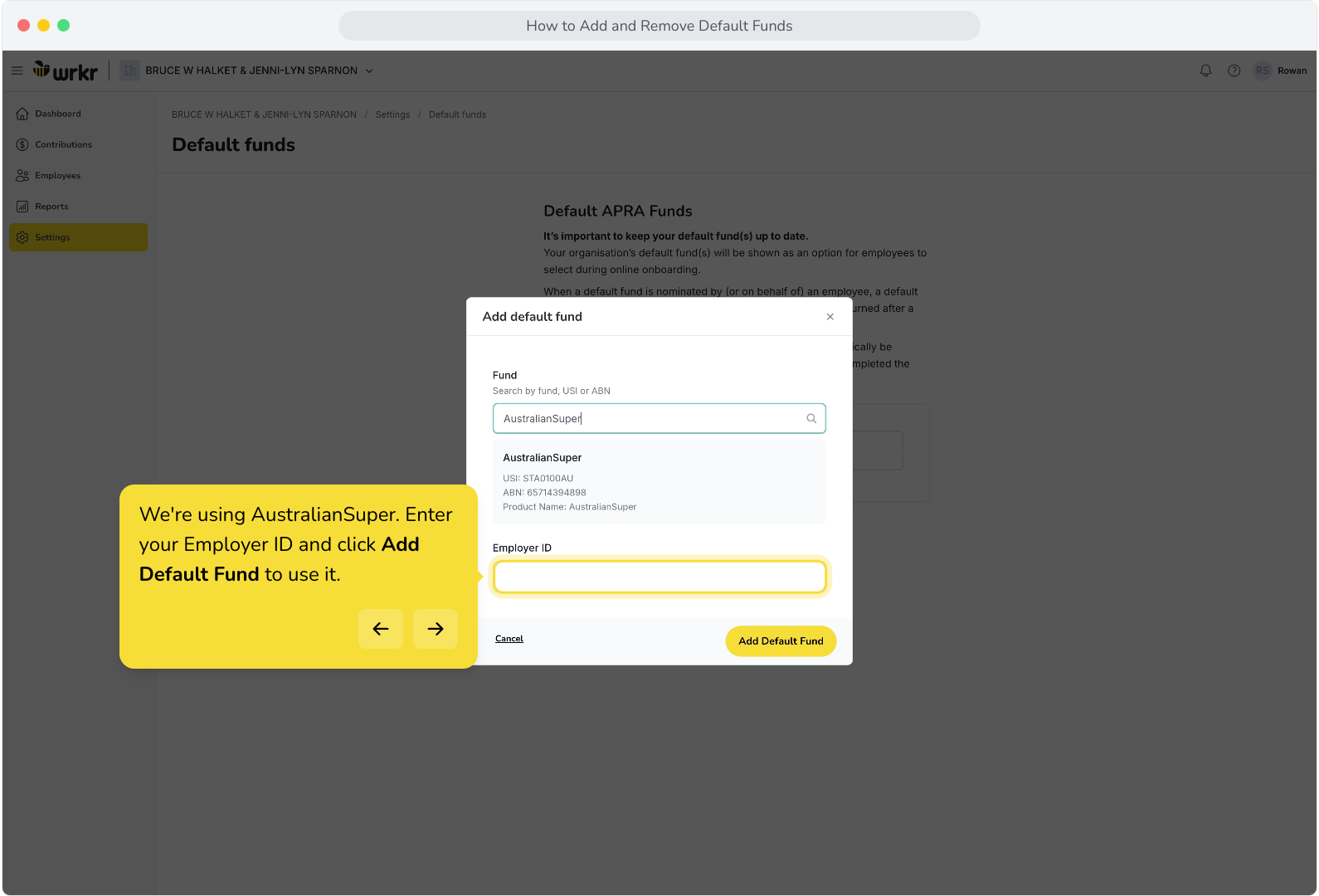Click the red macOS close window dot
Viewport: 1319px width, 896px height.
[24, 26]
